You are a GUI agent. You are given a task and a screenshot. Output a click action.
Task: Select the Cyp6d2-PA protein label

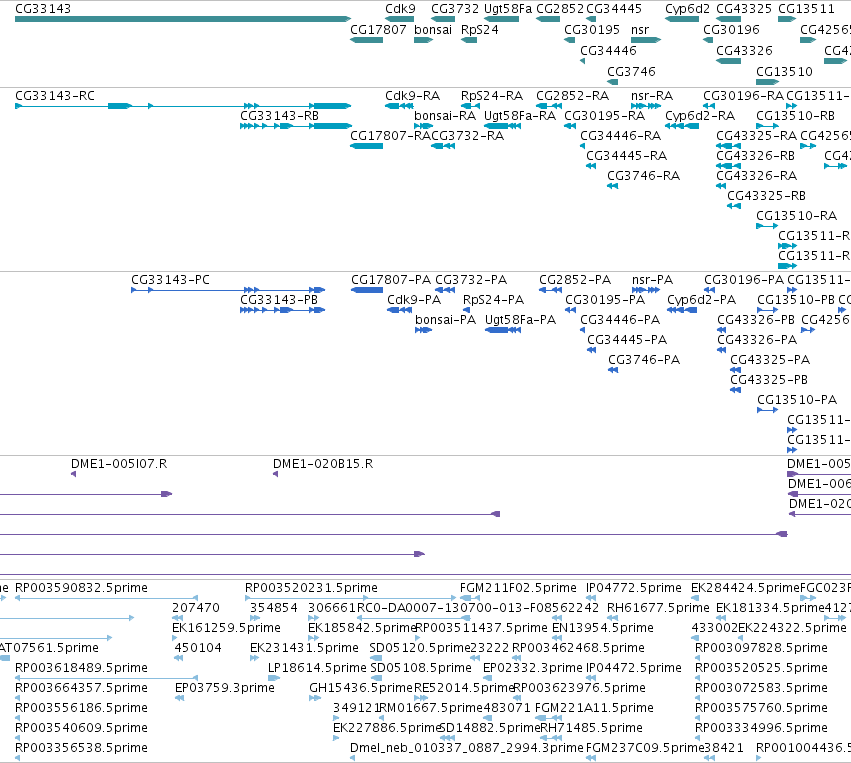click(701, 300)
